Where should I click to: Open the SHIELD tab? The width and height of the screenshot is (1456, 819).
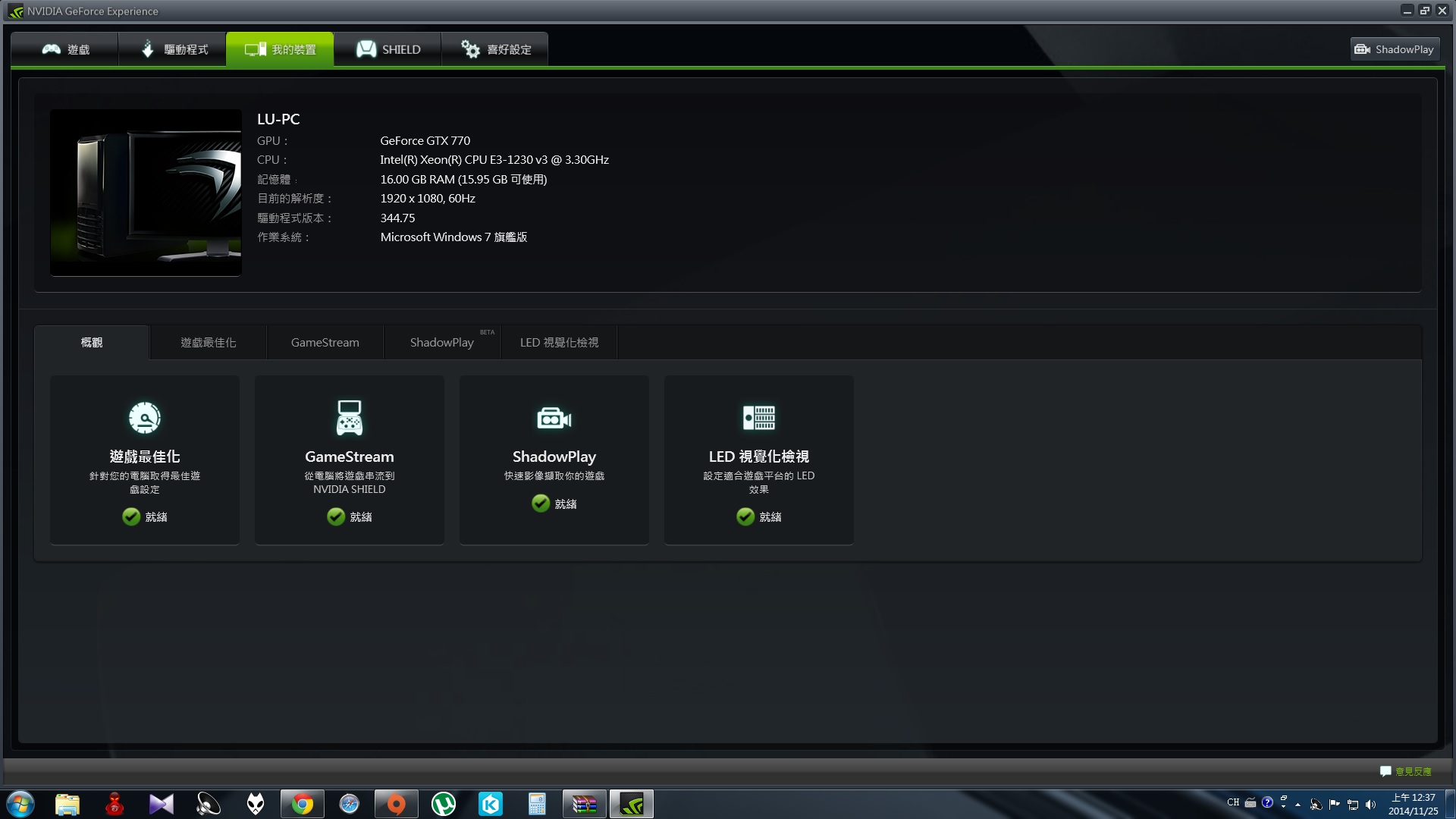pyautogui.click(x=388, y=49)
